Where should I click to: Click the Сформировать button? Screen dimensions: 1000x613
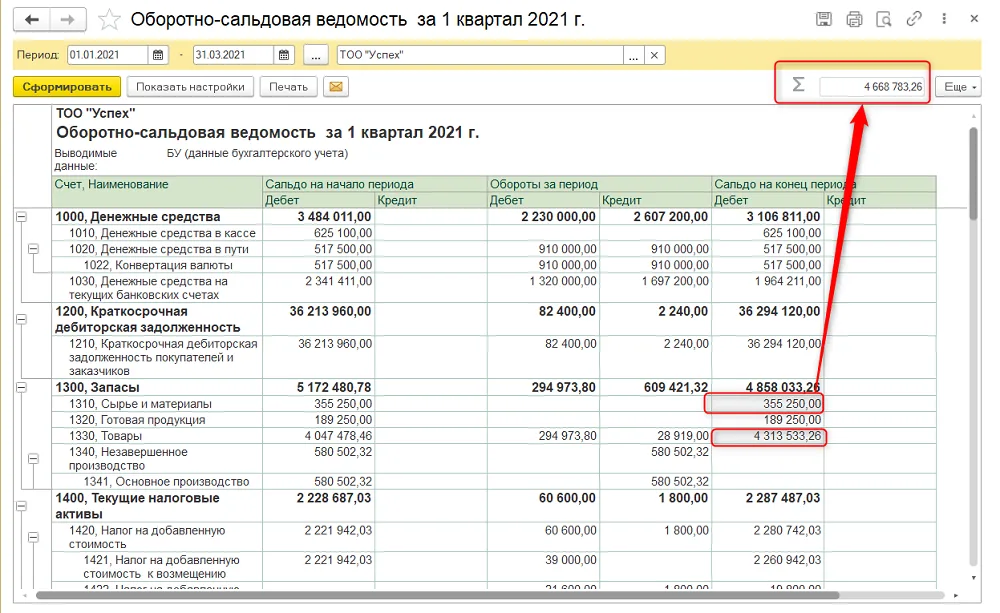67,87
